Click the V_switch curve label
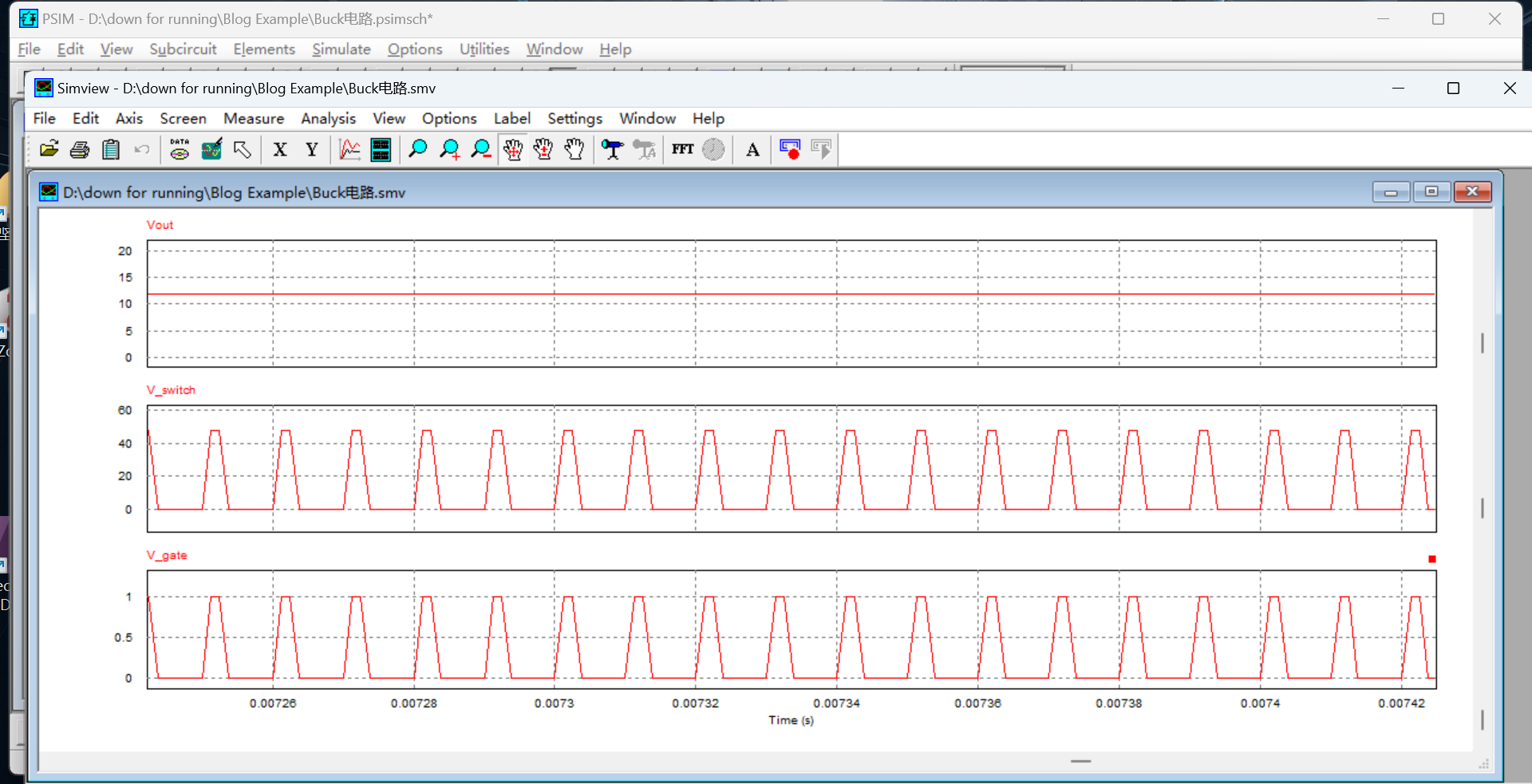 [171, 390]
